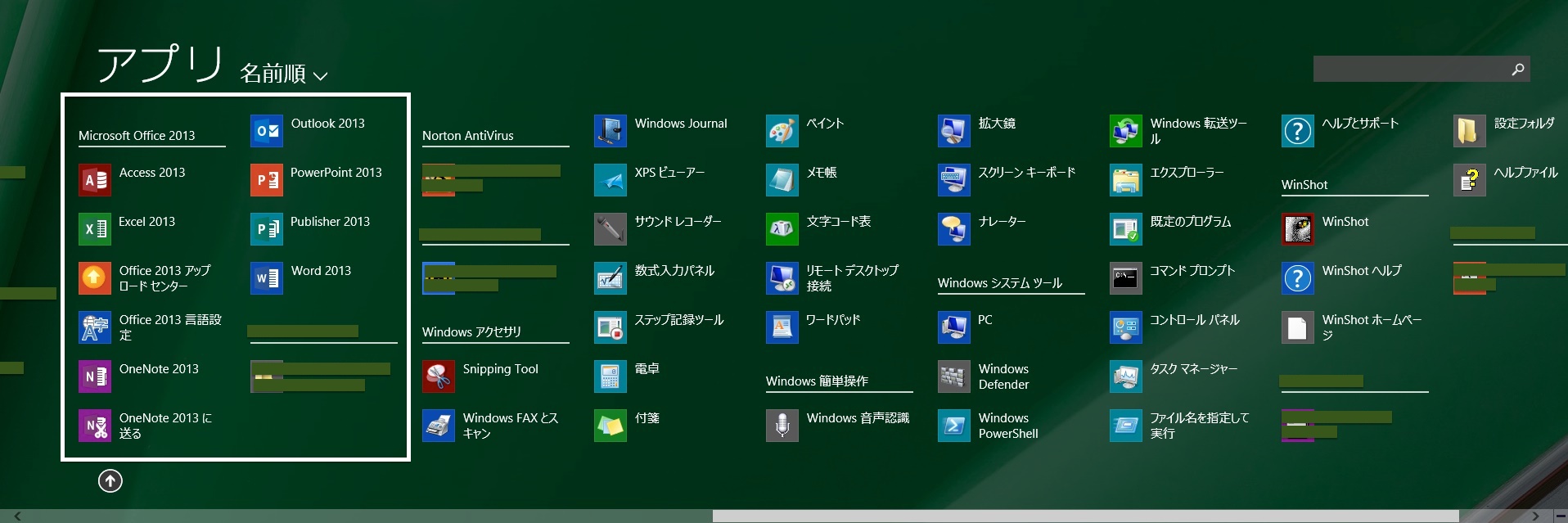Click the horizontal scrollbar thumb

[1085, 516]
